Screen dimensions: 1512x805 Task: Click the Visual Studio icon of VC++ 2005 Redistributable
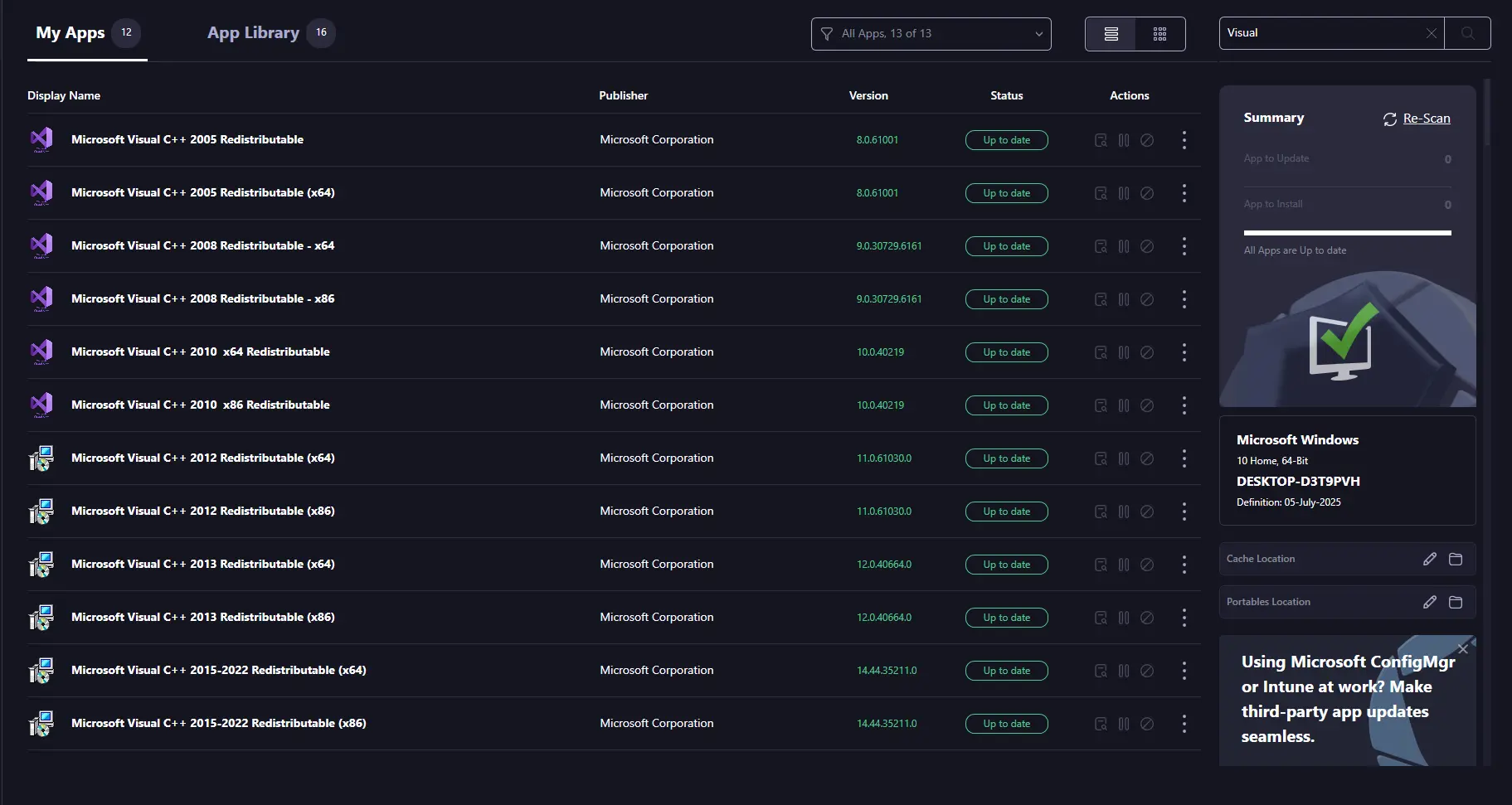tap(41, 140)
